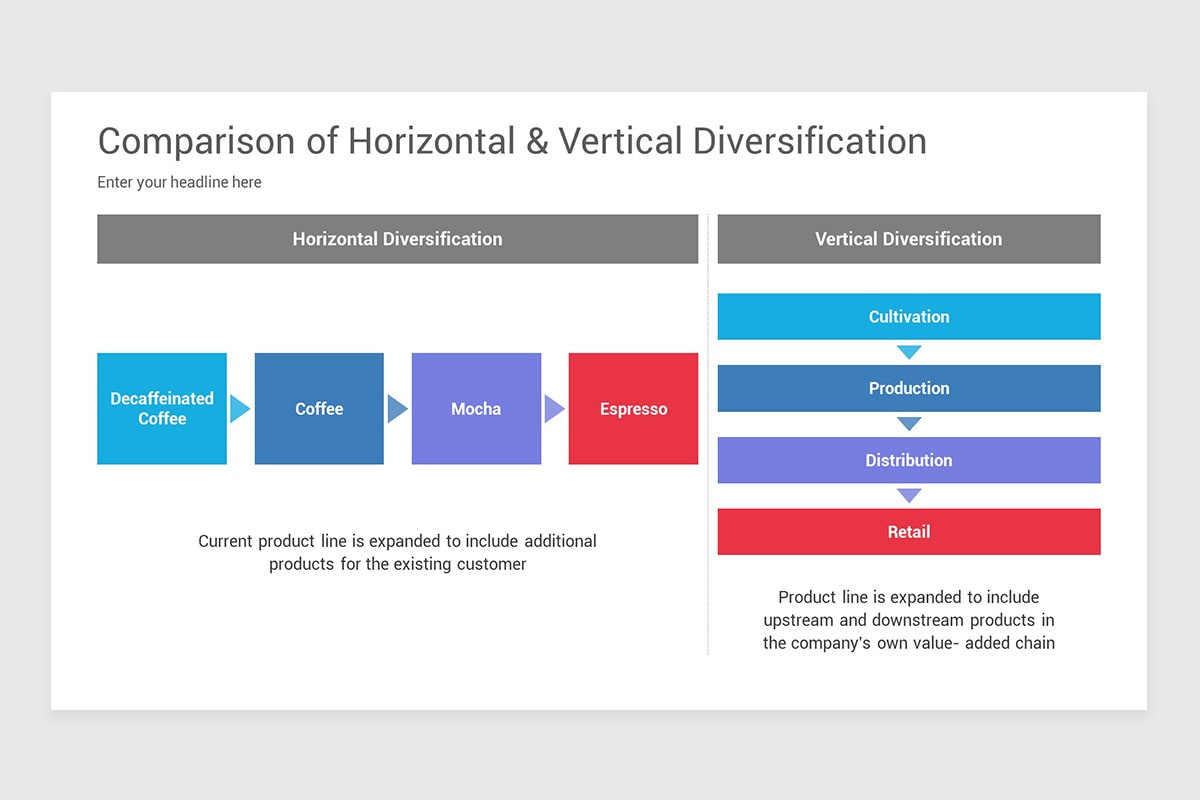Select the Decaffeinated Coffee box

(x=161, y=409)
